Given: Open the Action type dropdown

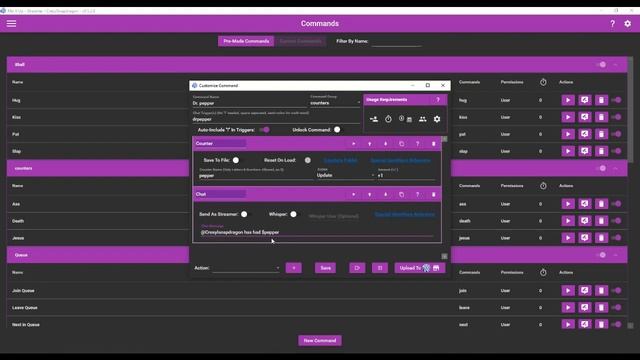Looking at the screenshot, I should (246, 268).
